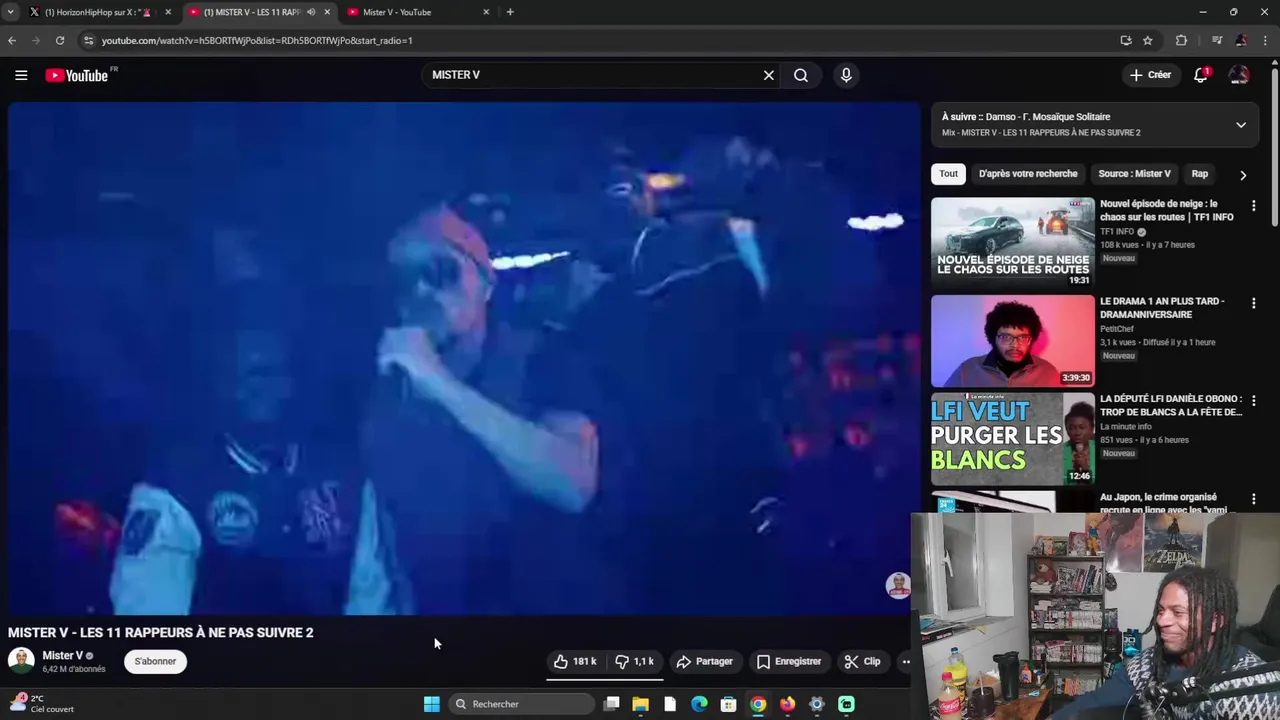The image size is (1280, 720).
Task: Open options for LA DÉPUTÉ LFI video
Action: coord(1253,401)
